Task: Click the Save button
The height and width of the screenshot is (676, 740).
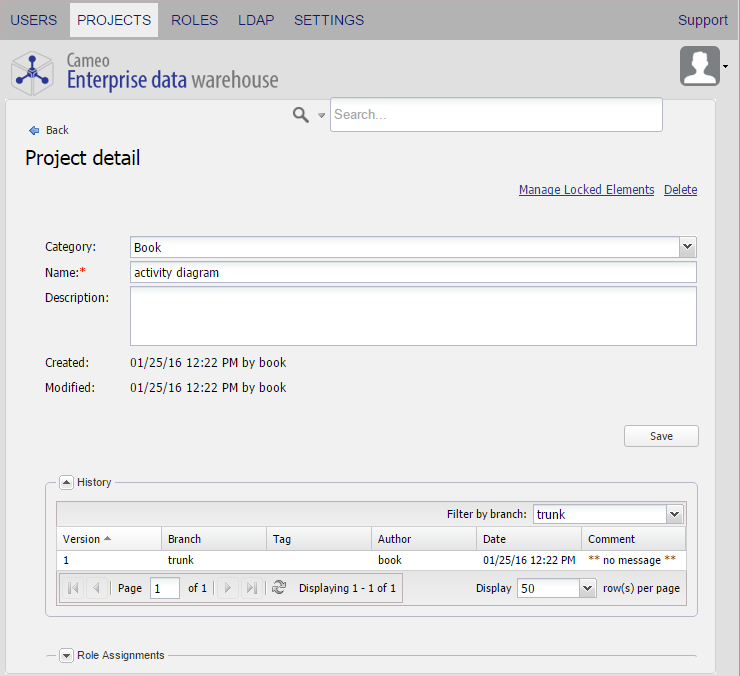Action: coord(661,436)
